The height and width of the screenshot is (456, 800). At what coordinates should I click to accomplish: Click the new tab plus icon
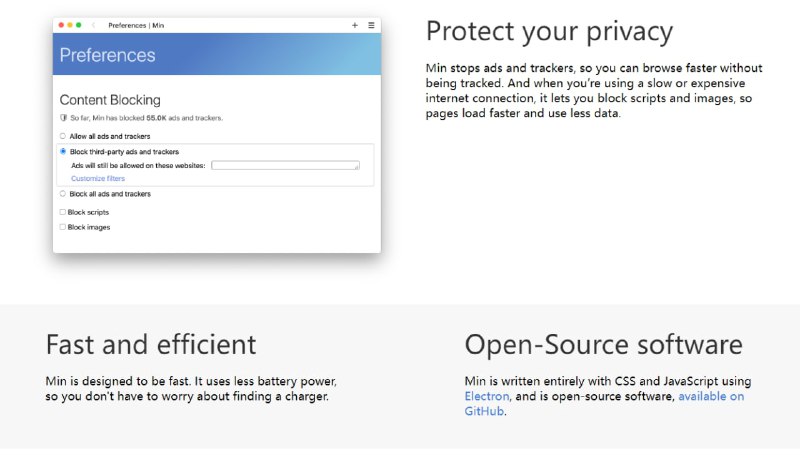coord(355,25)
